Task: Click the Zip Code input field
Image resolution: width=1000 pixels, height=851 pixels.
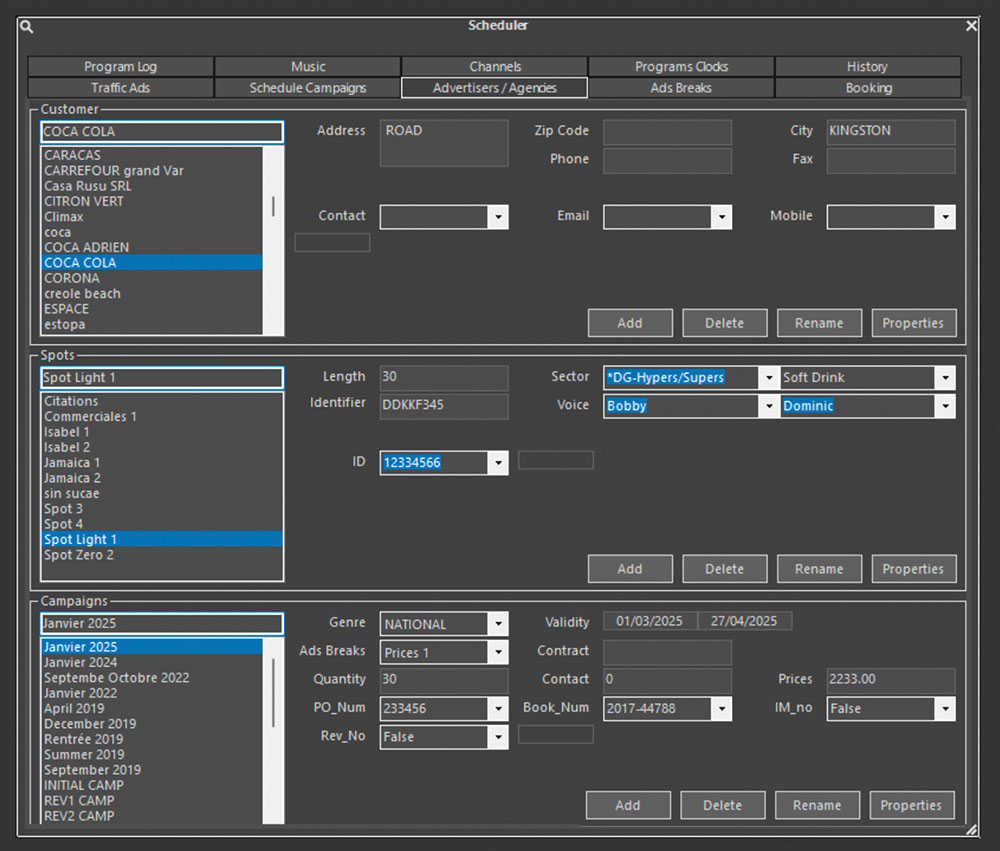Action: [x=667, y=132]
